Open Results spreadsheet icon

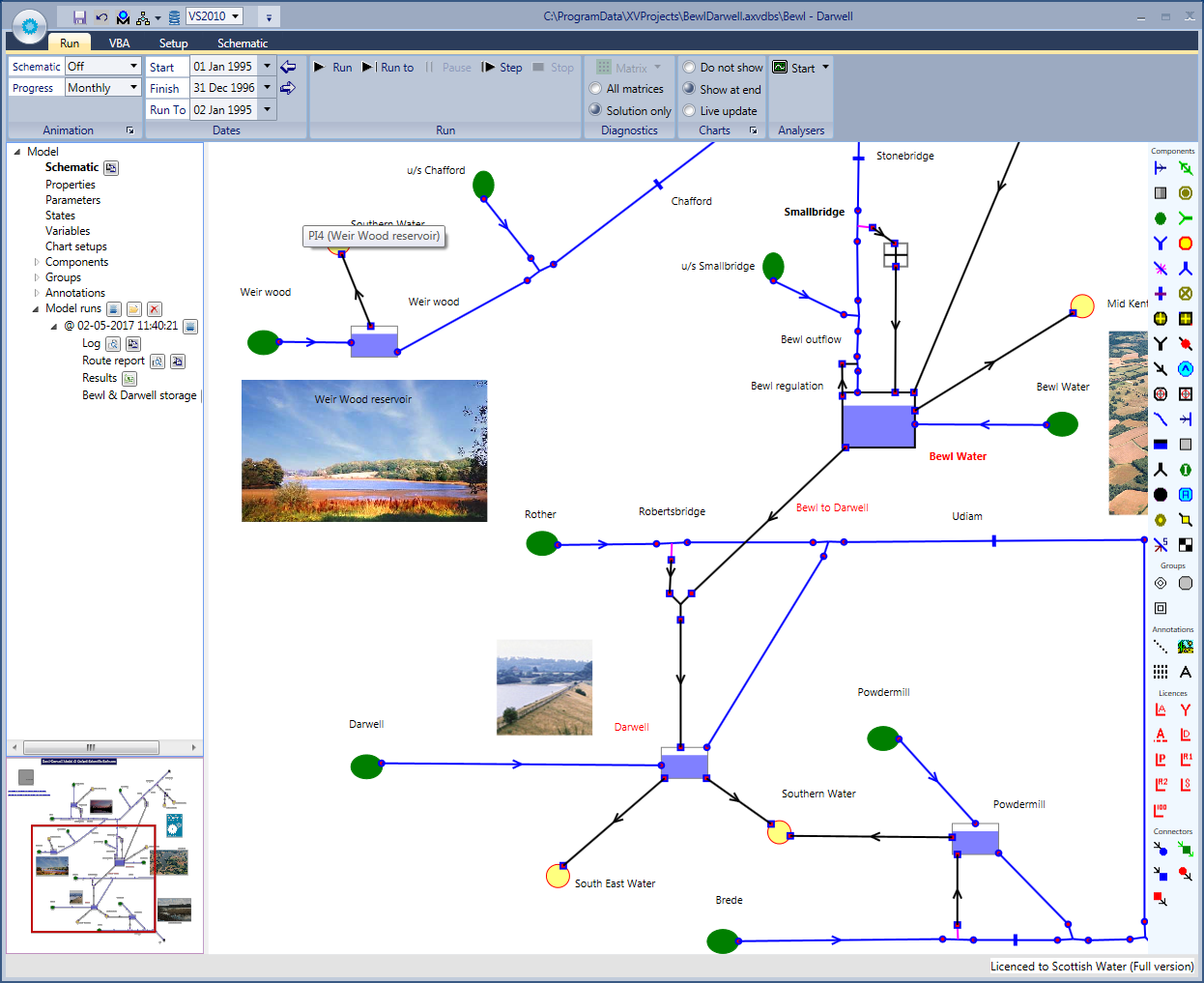129,379
